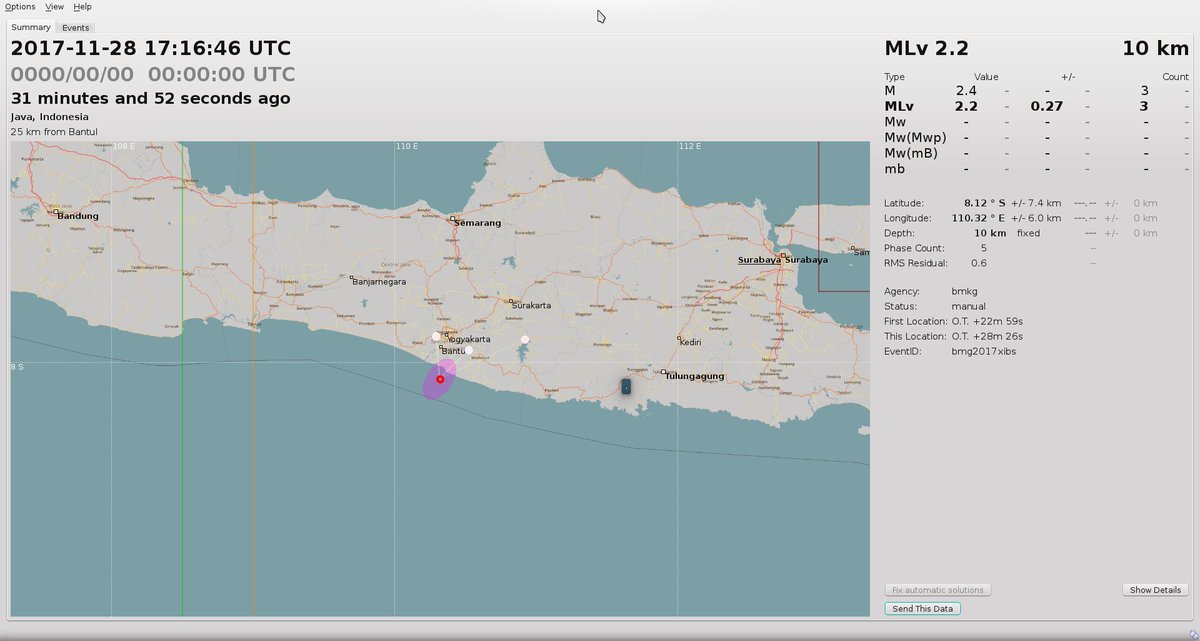Click the Yogyakarta city label on map
This screenshot has width=1200, height=641.
click(467, 339)
